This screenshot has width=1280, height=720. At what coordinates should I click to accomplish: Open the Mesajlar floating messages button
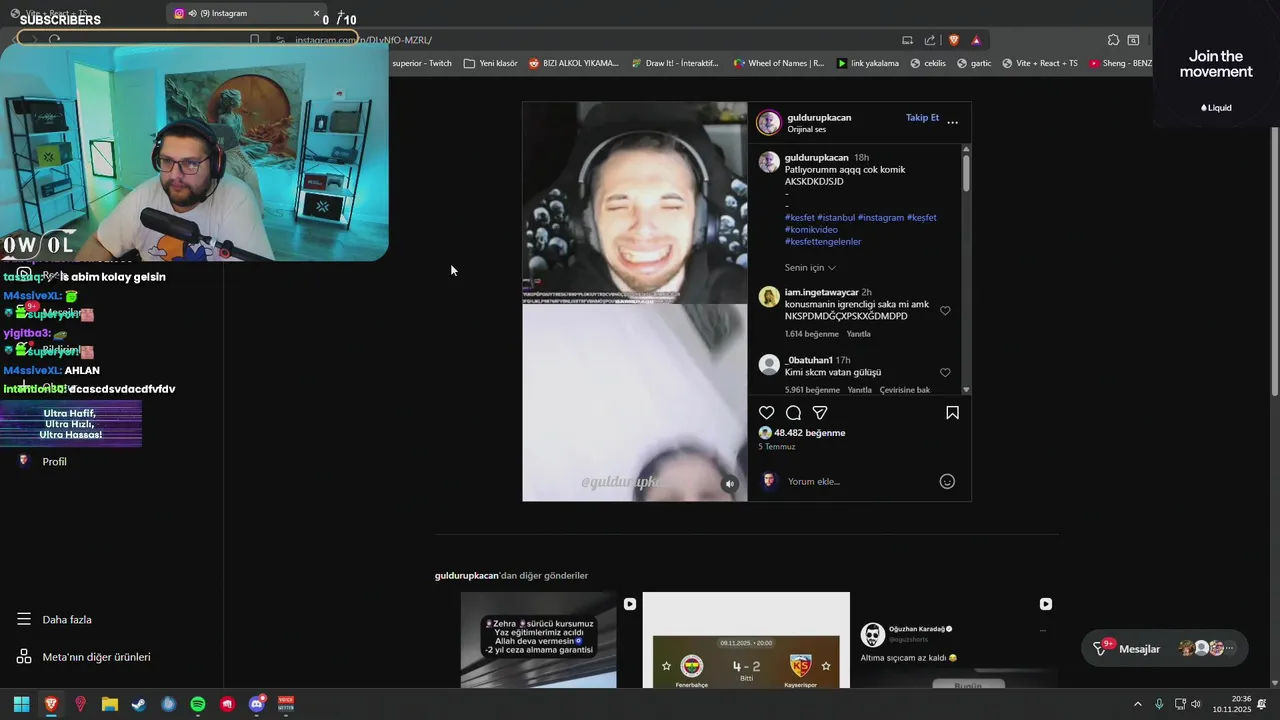1165,649
